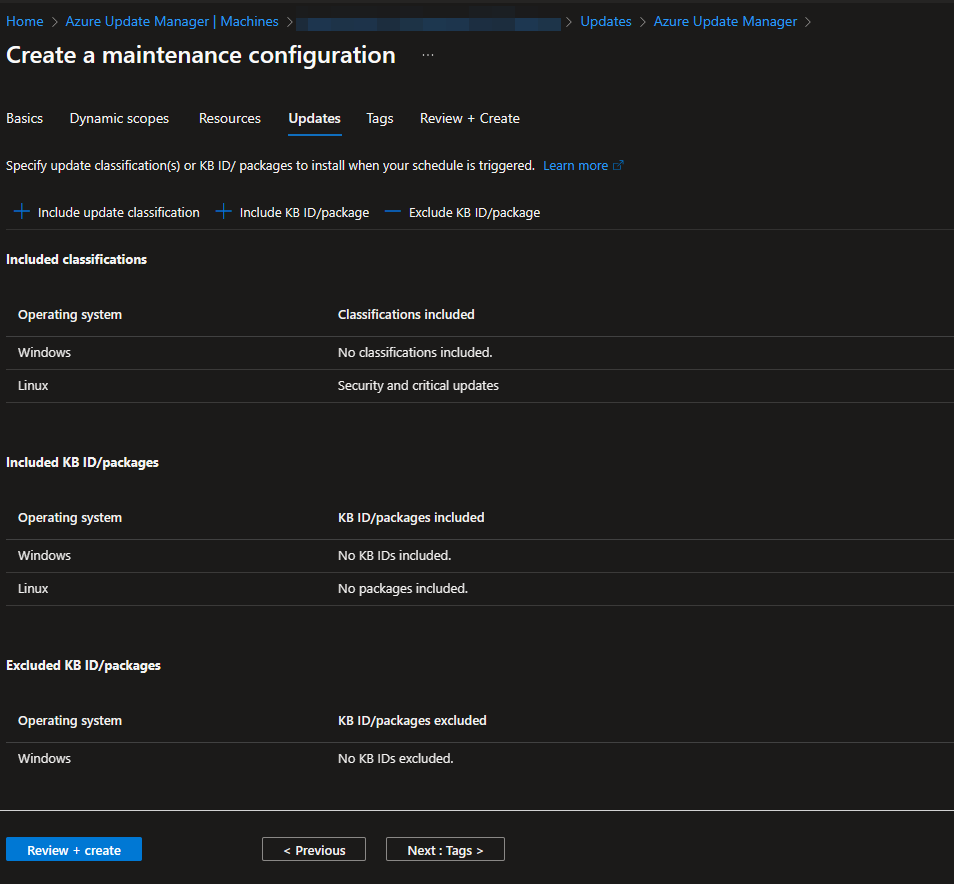Open the redacted machine name breadcrumb
The width and height of the screenshot is (954, 884).
tap(428, 23)
